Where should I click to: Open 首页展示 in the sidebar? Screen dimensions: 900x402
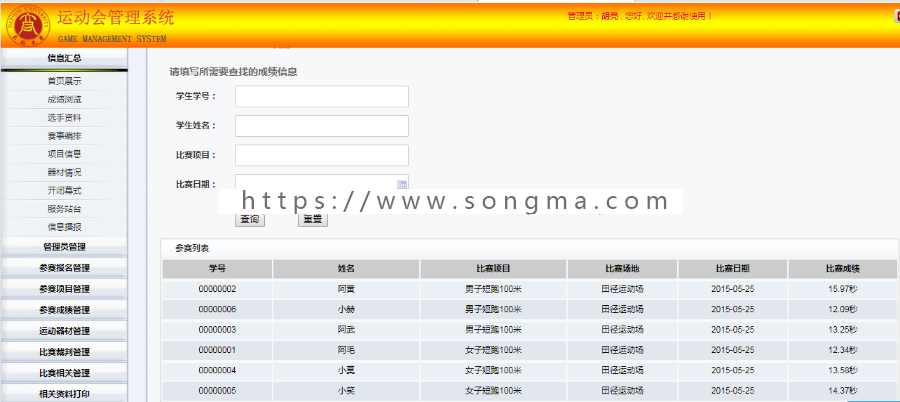point(64,82)
